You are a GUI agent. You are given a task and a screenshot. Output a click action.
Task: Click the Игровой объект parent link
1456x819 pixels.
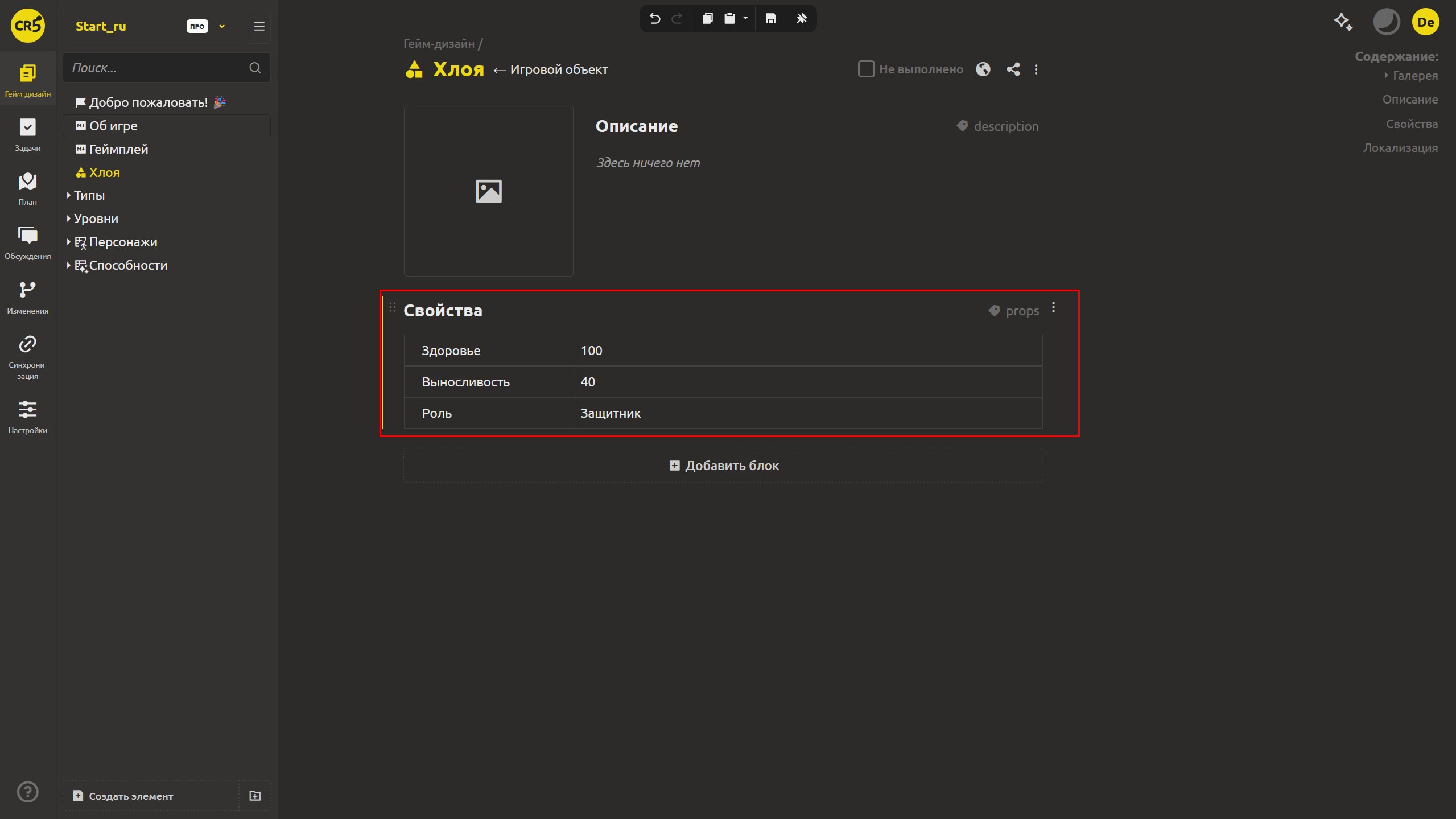click(559, 69)
